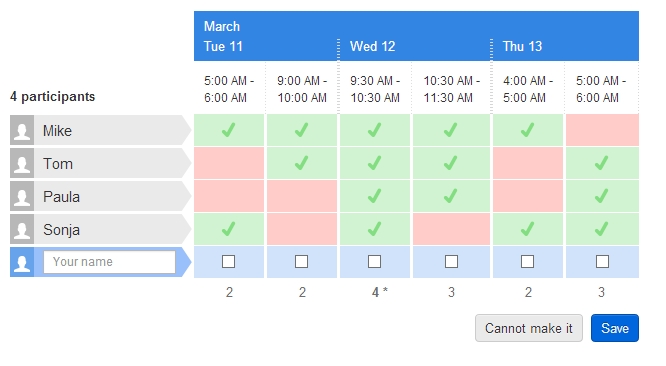This screenshot has width=666, height=366.
Task: Select the Wed 12 date header
Action: pyautogui.click(x=373, y=46)
